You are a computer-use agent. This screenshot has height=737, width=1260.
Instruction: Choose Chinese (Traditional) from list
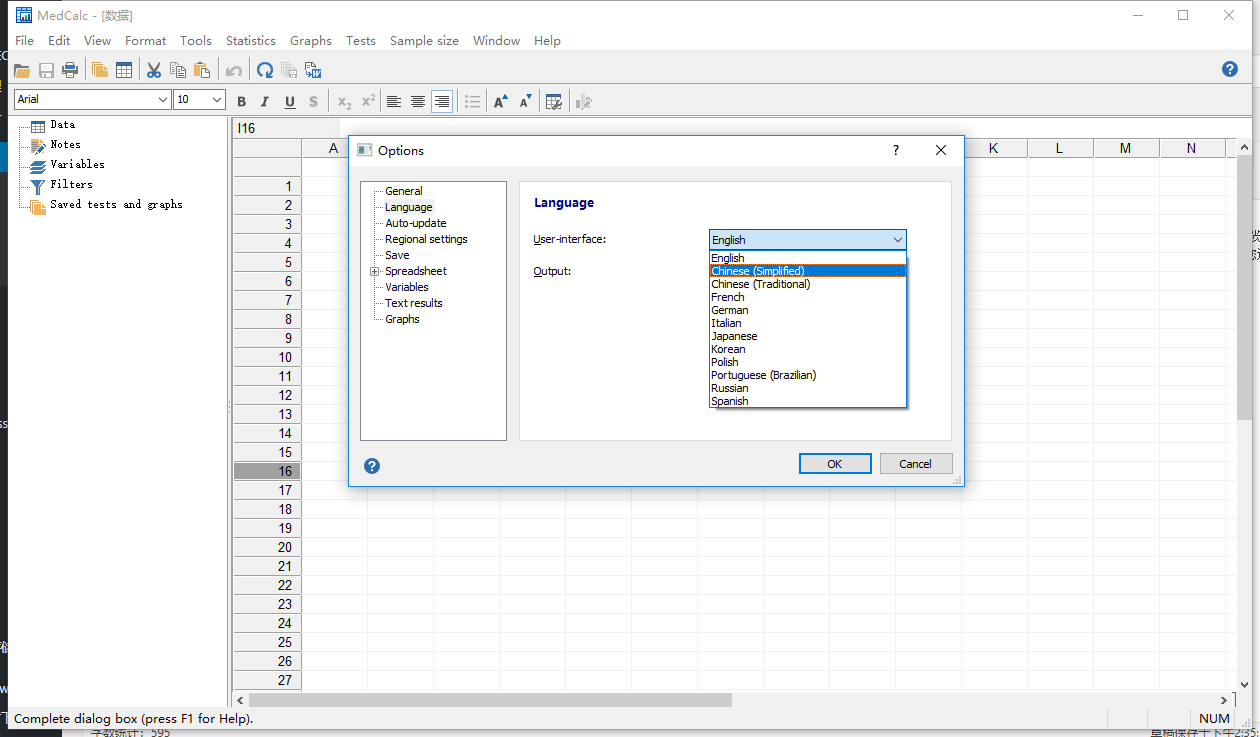point(808,284)
